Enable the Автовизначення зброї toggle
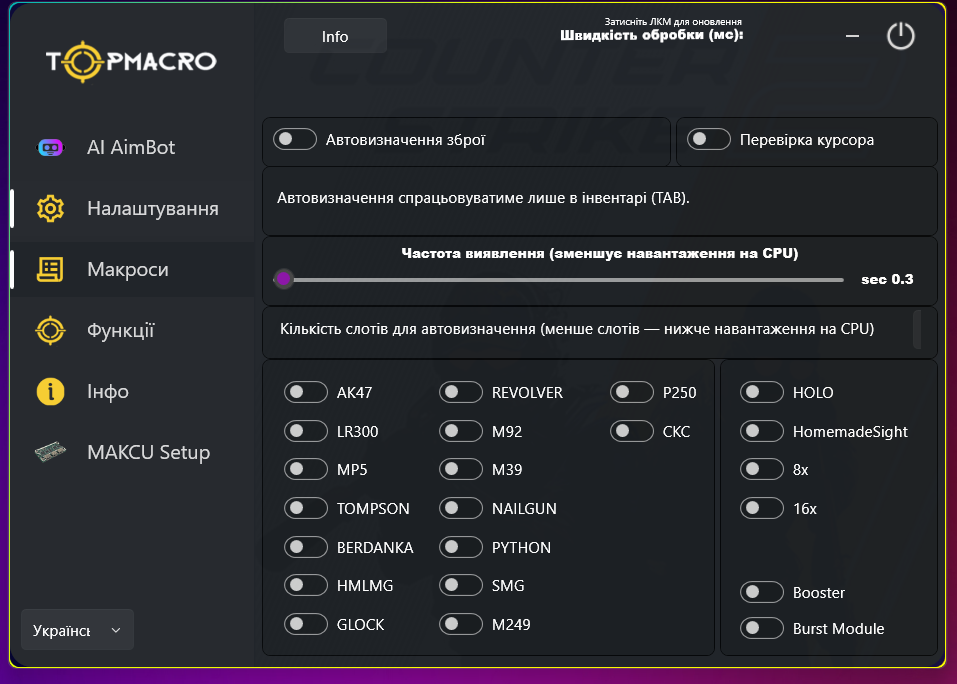Image resolution: width=957 pixels, height=684 pixels. pyautogui.click(x=294, y=139)
